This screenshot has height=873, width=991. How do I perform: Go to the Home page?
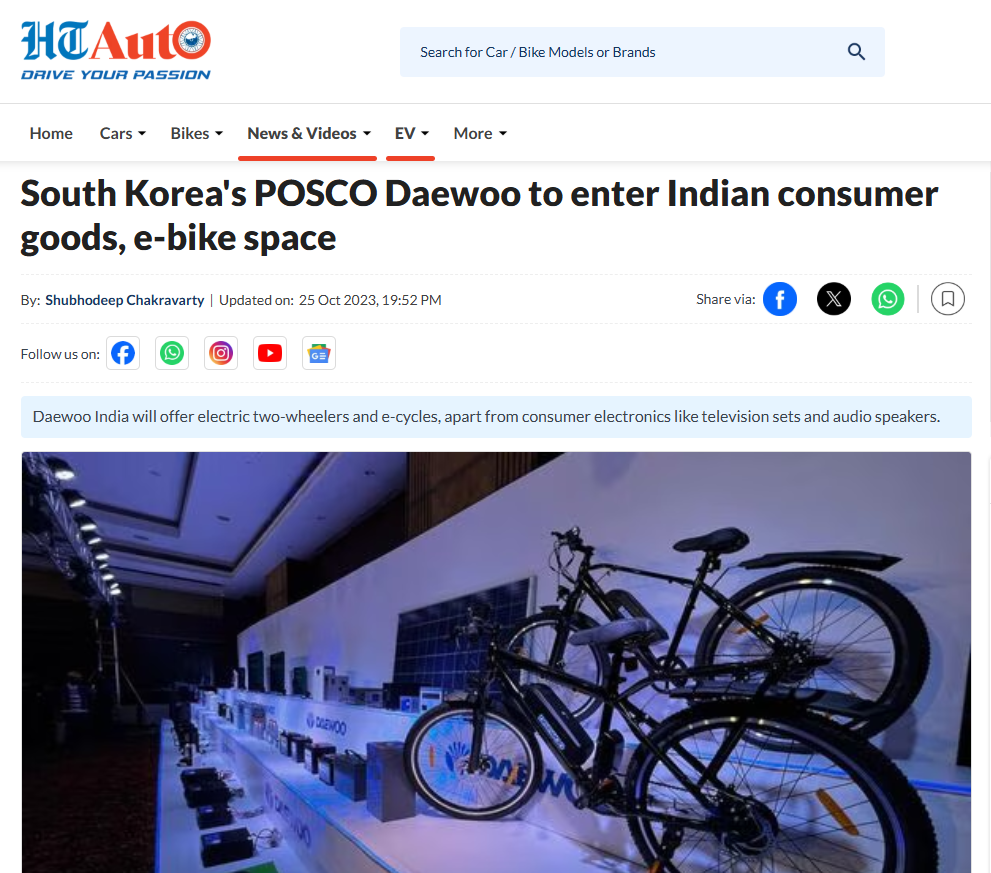[51, 133]
